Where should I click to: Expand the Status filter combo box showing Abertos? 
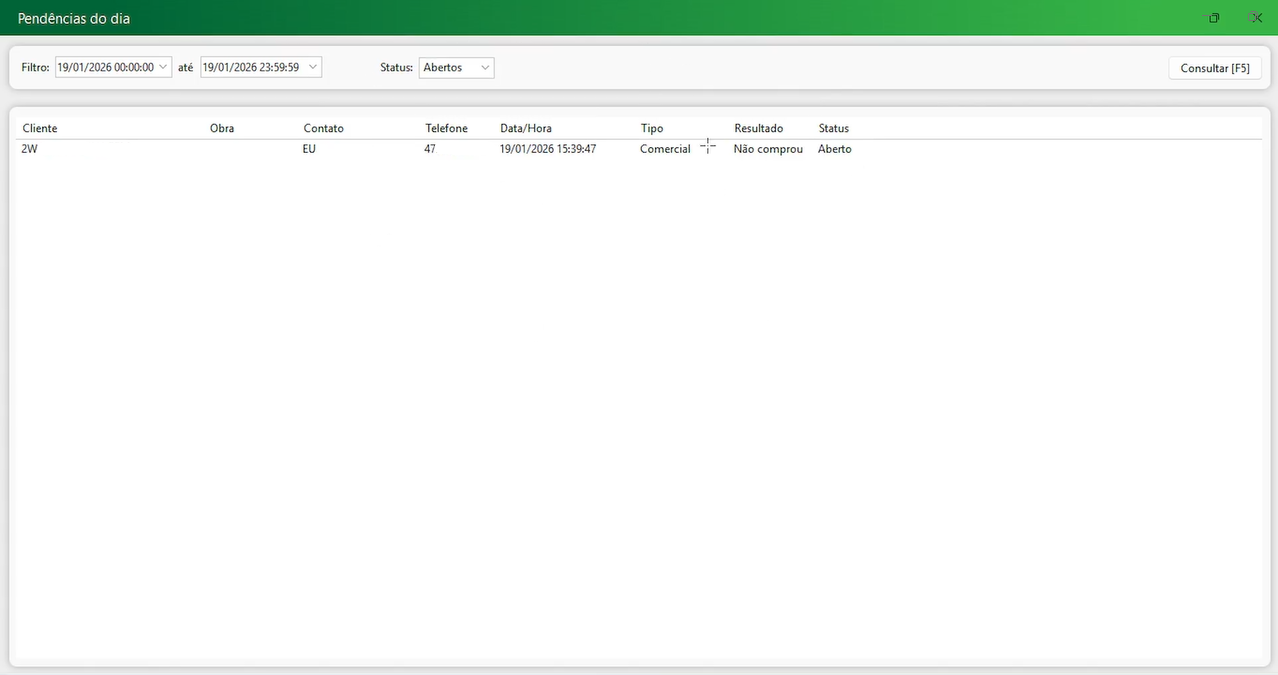485,67
